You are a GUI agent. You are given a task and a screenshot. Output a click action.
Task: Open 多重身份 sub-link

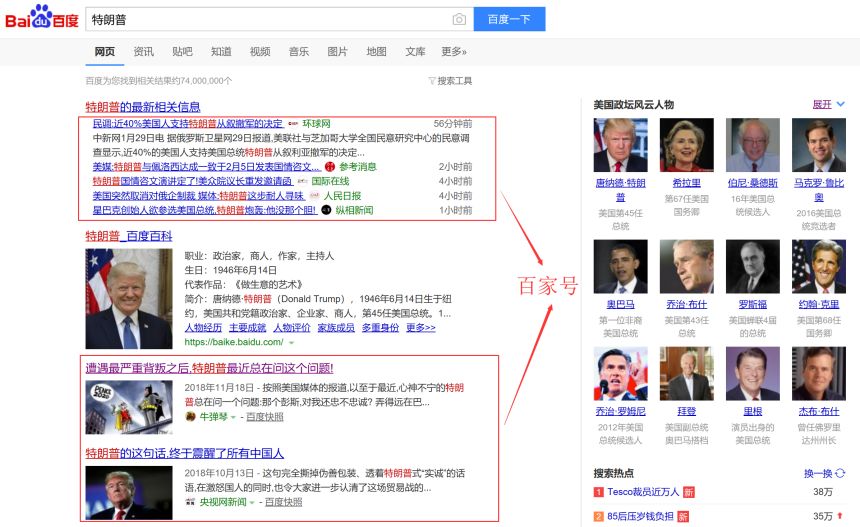point(380,327)
